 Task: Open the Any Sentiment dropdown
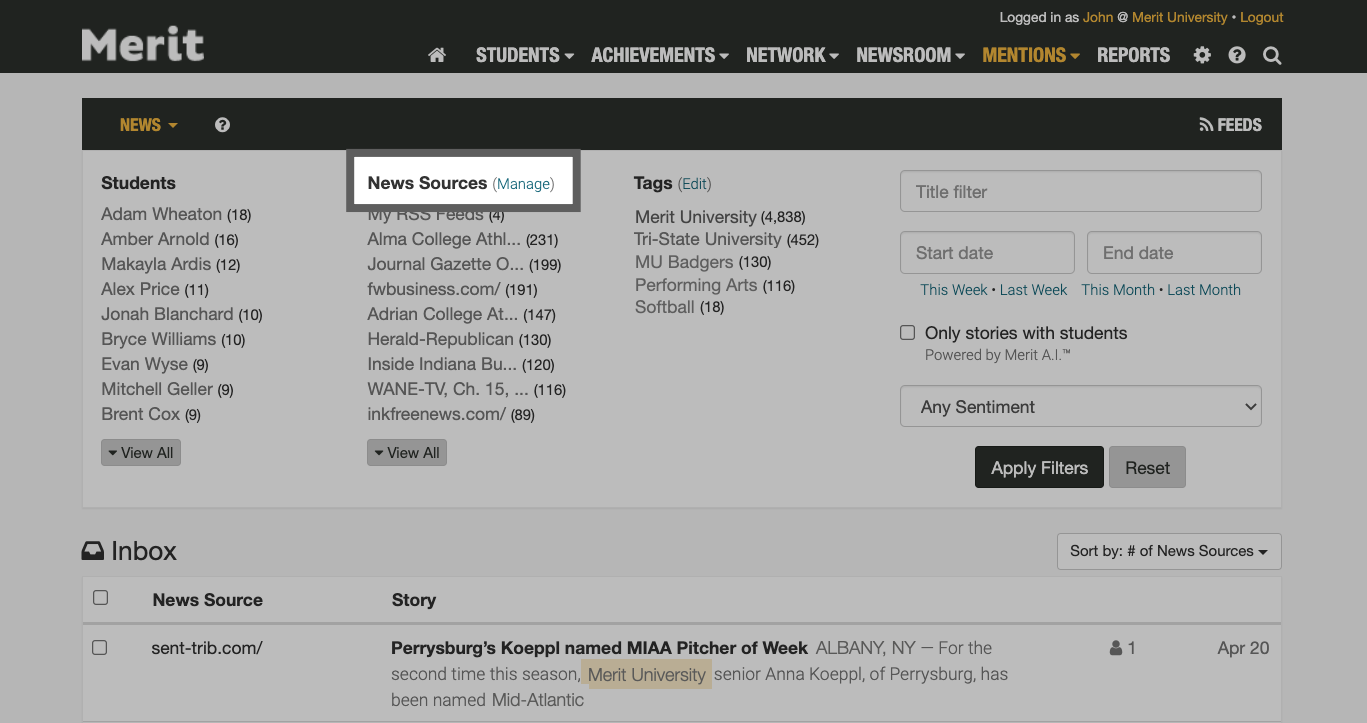point(1080,406)
